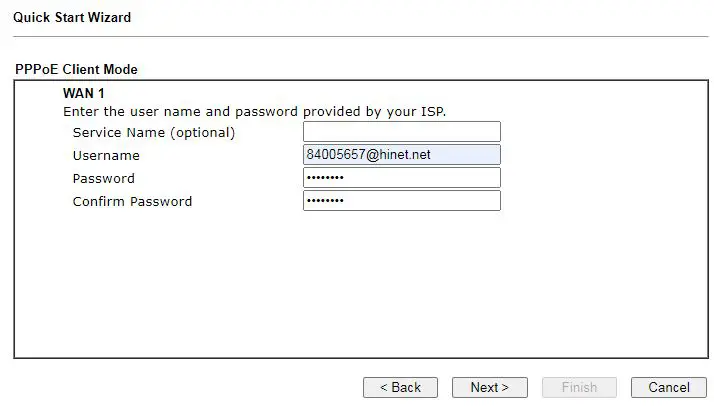Click the Password label text
714x407 pixels.
pyautogui.click(x=104, y=178)
